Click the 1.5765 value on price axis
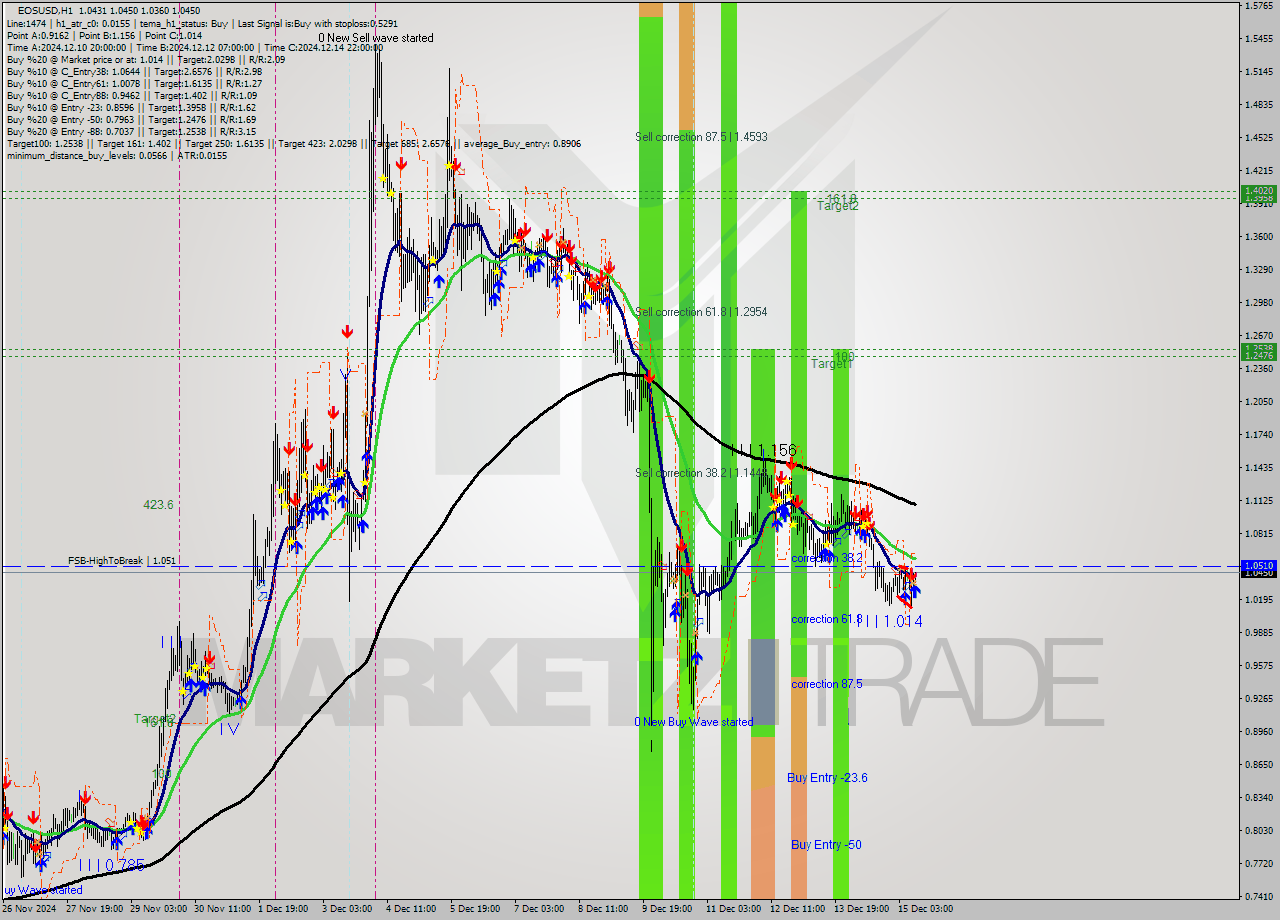 (1258, 6)
